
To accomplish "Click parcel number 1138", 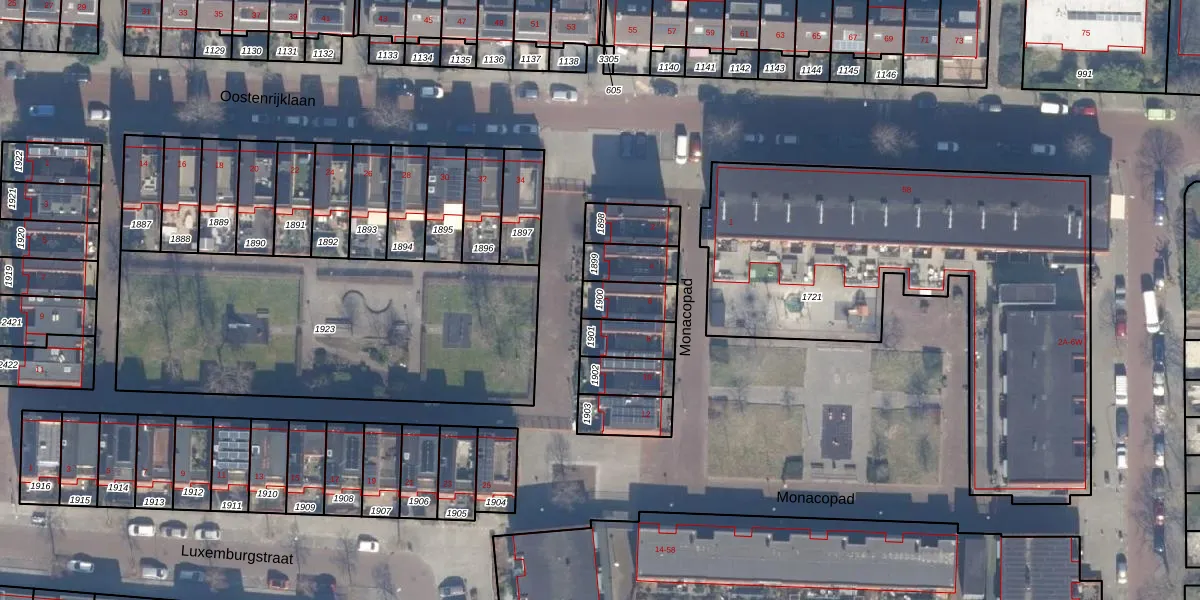I will [568, 62].
